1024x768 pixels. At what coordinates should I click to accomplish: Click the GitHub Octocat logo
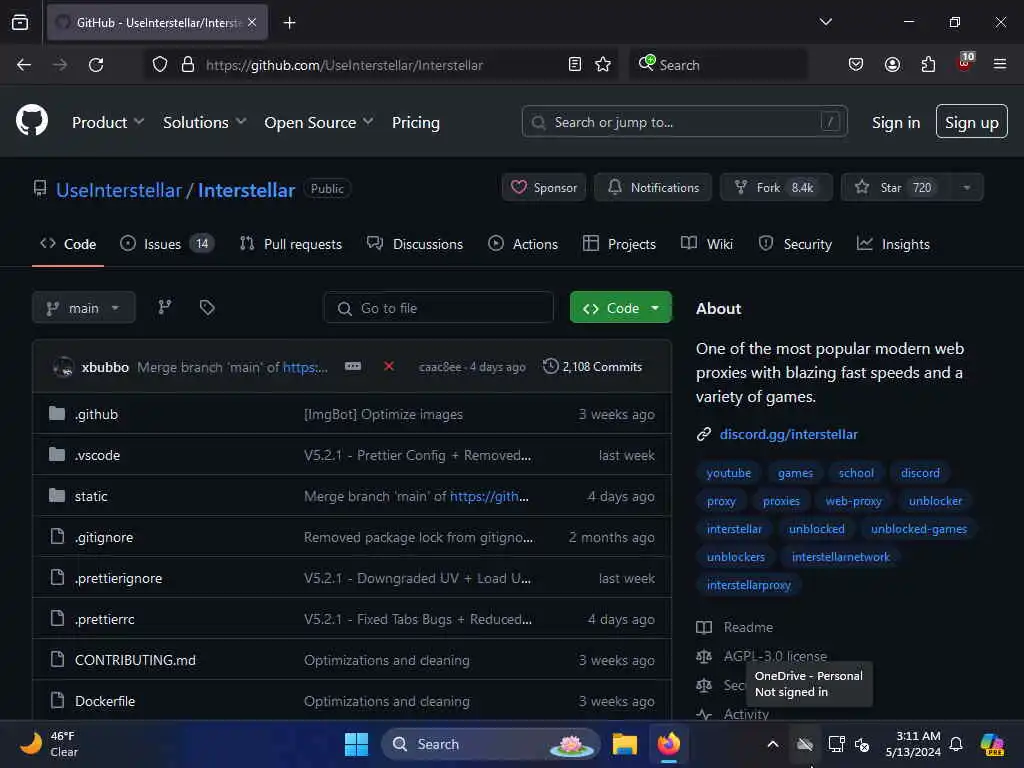[32, 121]
